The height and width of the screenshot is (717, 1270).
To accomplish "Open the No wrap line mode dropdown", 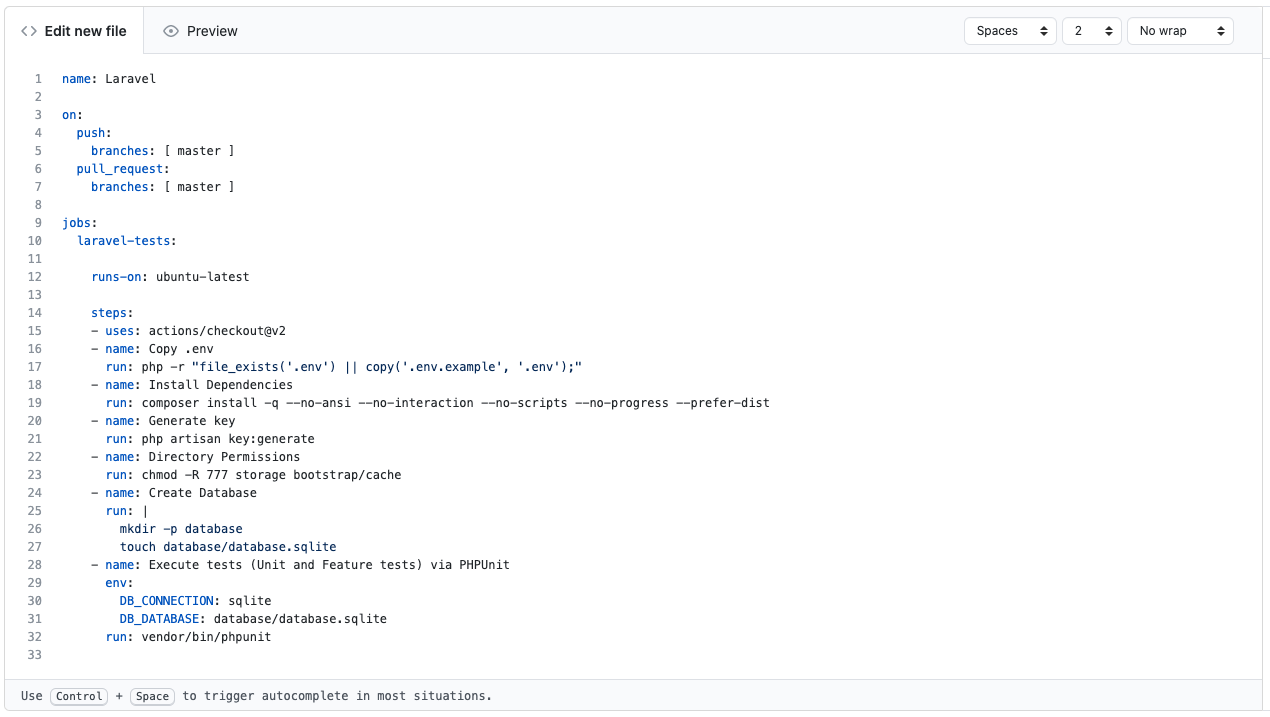I will click(x=1180, y=31).
